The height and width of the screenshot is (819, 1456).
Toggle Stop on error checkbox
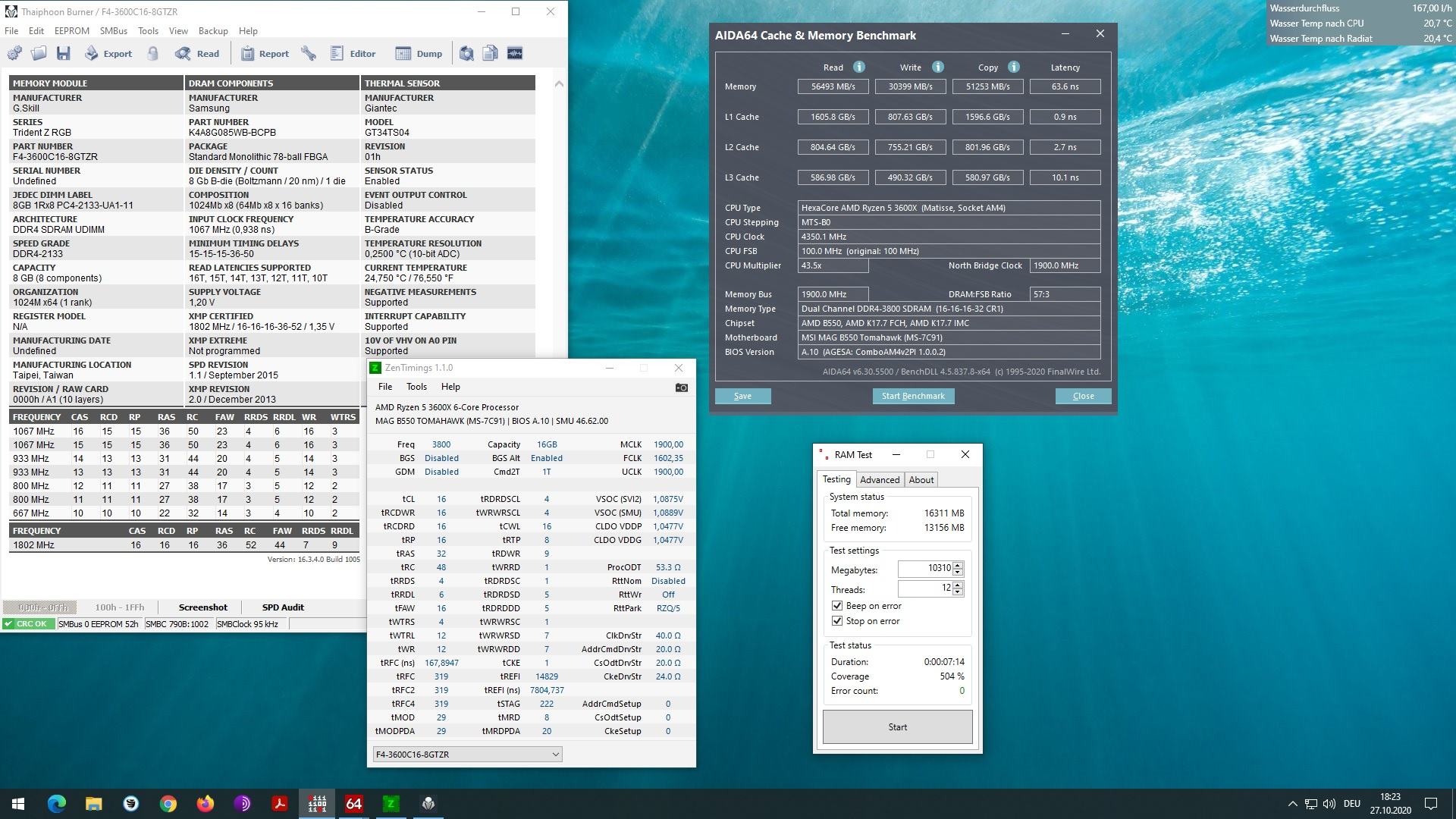tap(837, 621)
